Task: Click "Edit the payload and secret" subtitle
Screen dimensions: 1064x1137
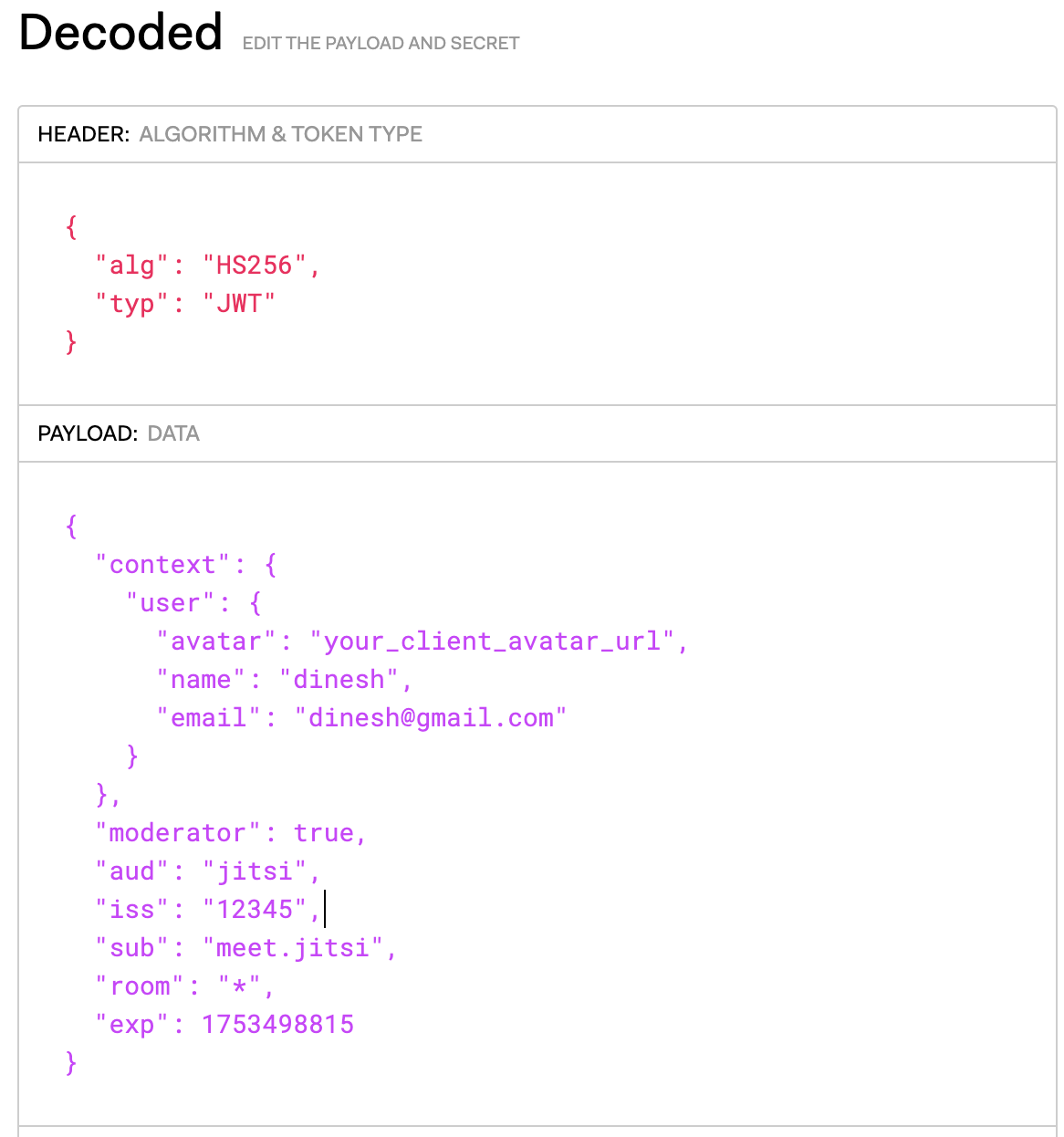Action: click(381, 43)
